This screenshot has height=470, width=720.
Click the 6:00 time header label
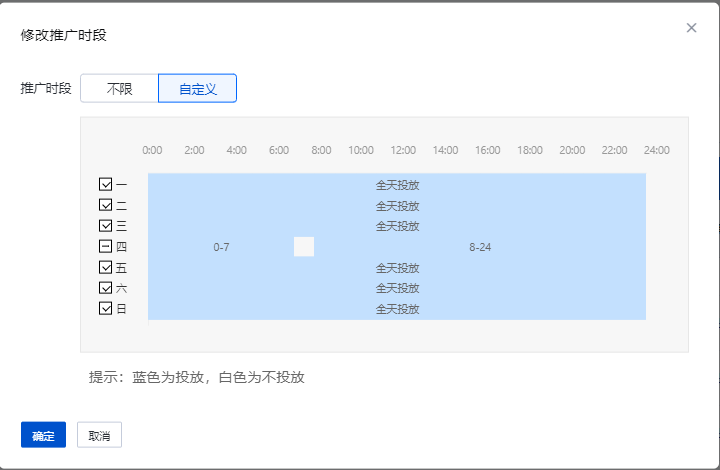tap(279, 150)
